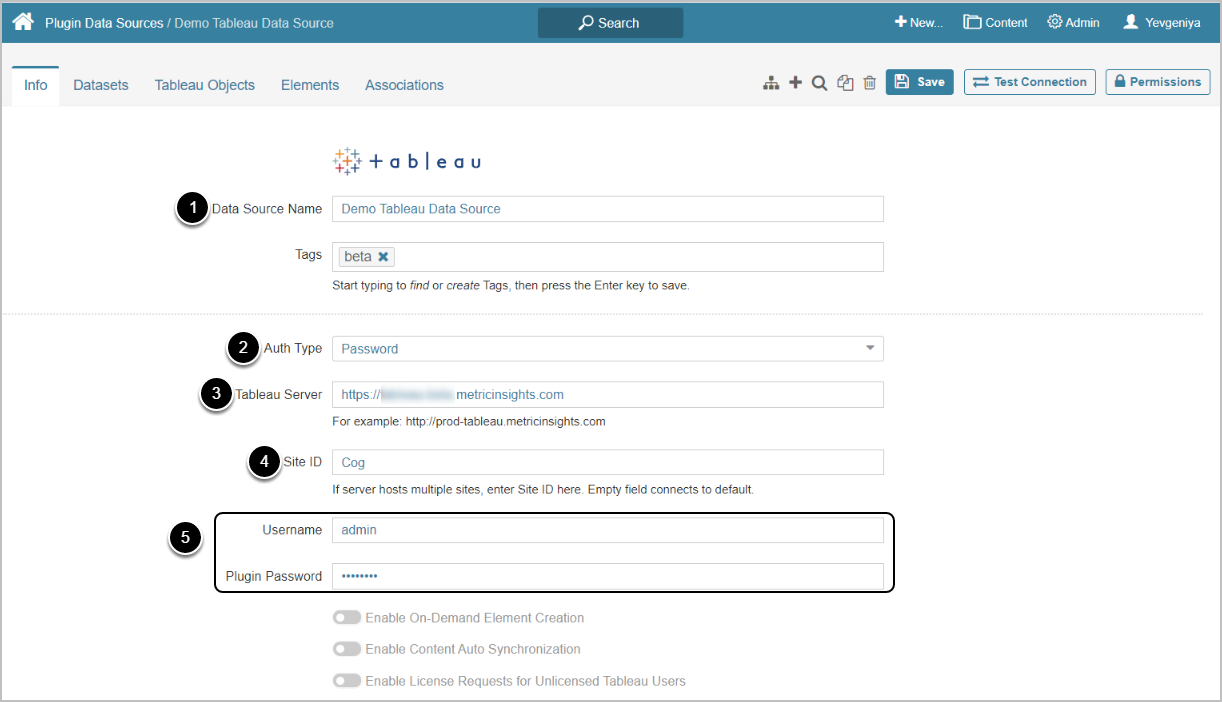Open Yevgeniya user menu
This screenshot has width=1222, height=702.
(1162, 22)
